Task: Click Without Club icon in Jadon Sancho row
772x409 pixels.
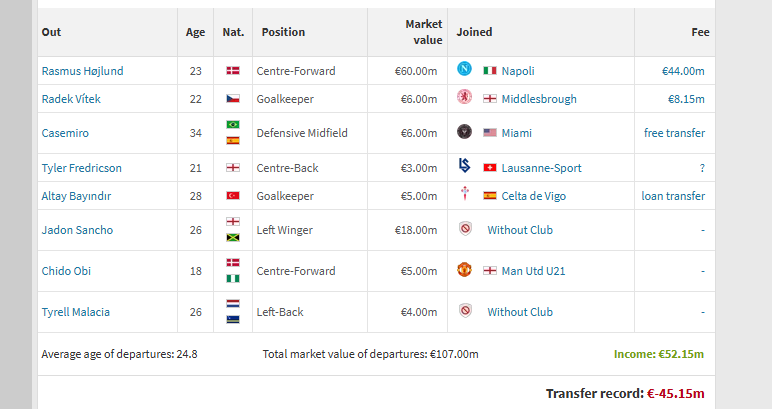Action: click(x=465, y=229)
